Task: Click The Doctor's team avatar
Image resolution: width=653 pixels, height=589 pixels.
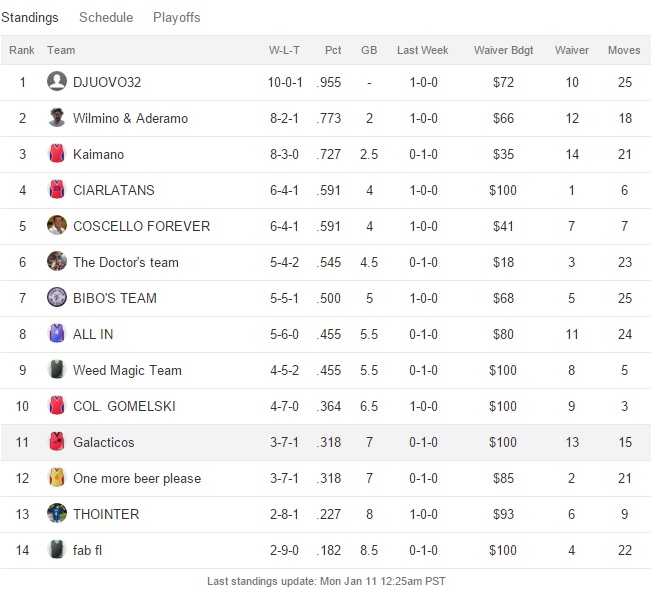Action: point(57,262)
